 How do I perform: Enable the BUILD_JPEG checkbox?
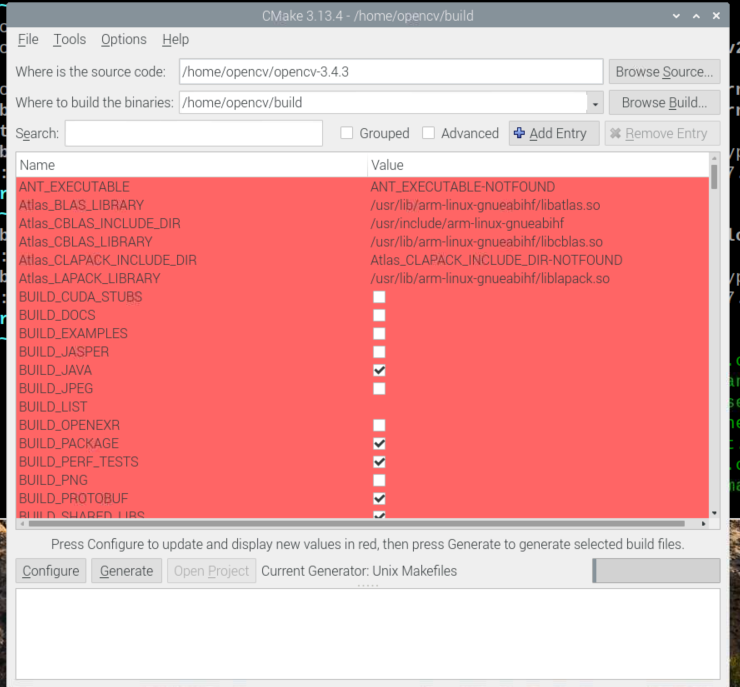[379, 389]
